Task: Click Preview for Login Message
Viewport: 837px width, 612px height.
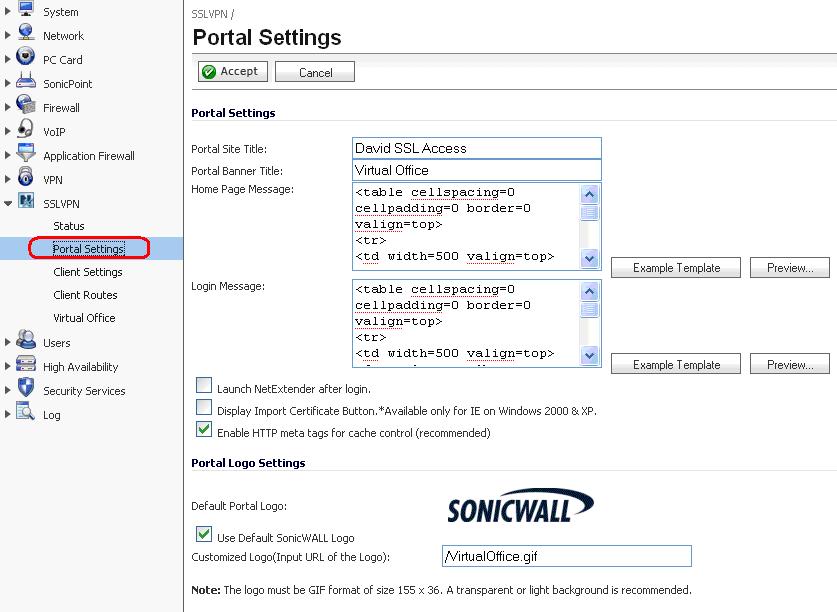Action: 790,364
